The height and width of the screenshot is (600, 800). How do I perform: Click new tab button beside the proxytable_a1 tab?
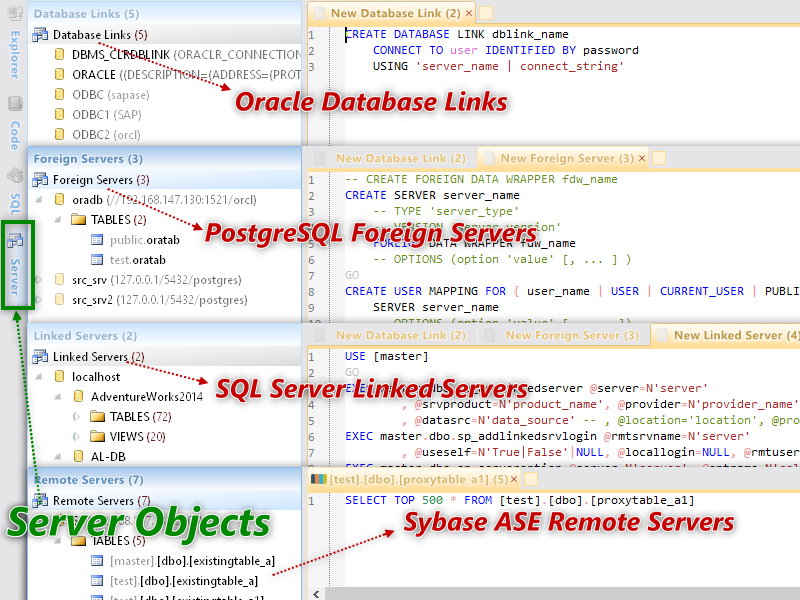(x=531, y=480)
